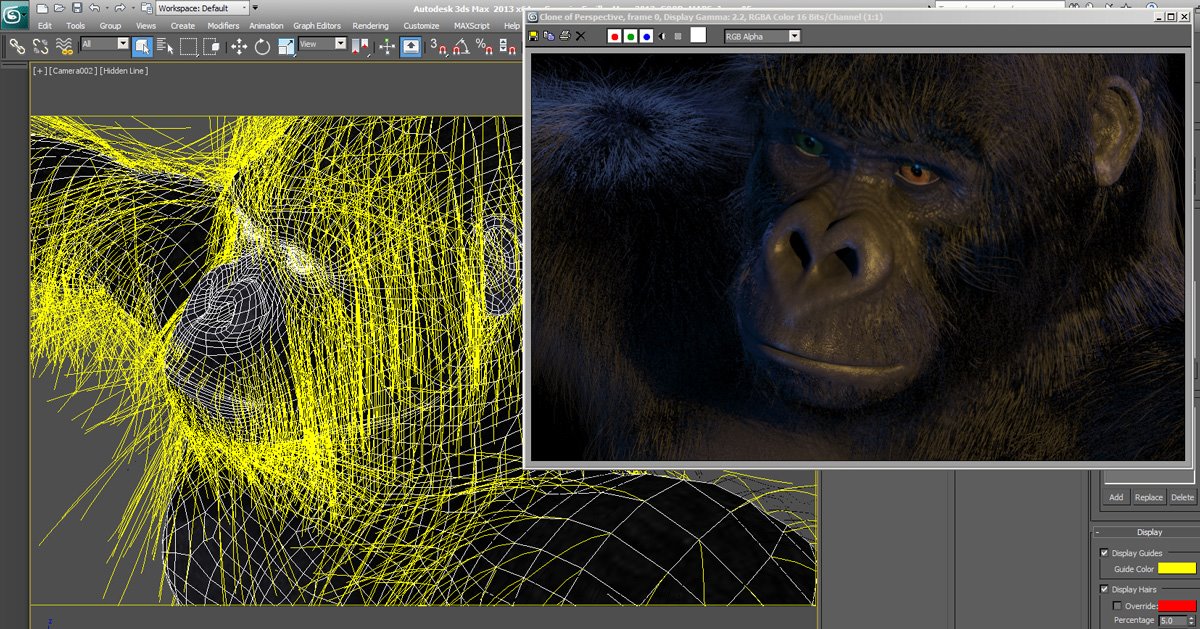The height and width of the screenshot is (629, 1200).
Task: Open the Hidden Line shading menu
Action: pos(123,71)
